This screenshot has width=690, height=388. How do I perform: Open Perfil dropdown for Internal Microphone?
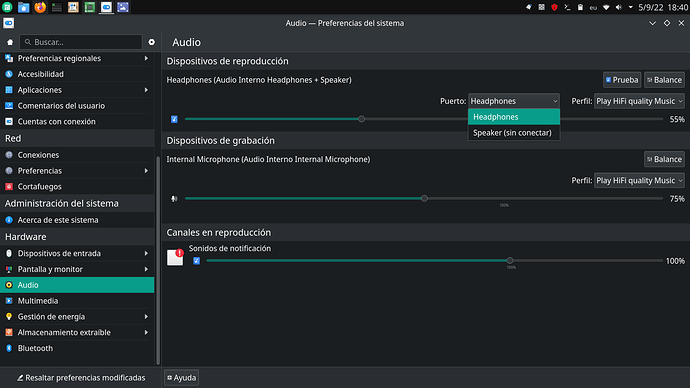(639, 181)
